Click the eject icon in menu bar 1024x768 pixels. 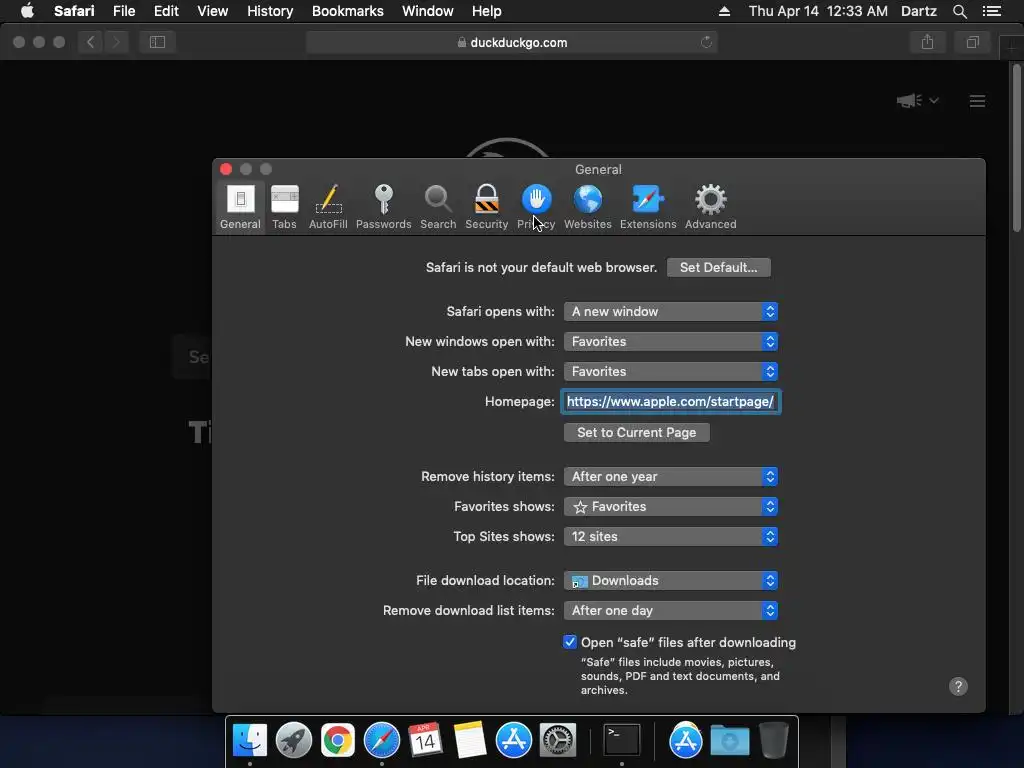coord(724,11)
